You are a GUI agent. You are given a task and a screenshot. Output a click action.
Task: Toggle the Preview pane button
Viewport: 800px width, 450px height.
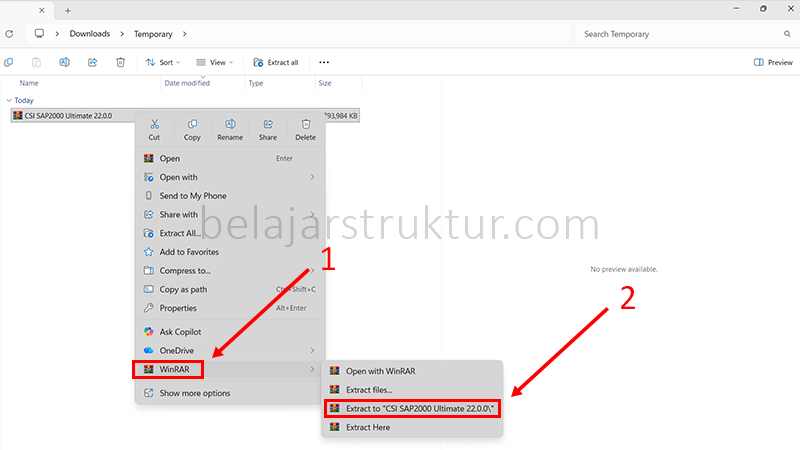click(773, 62)
